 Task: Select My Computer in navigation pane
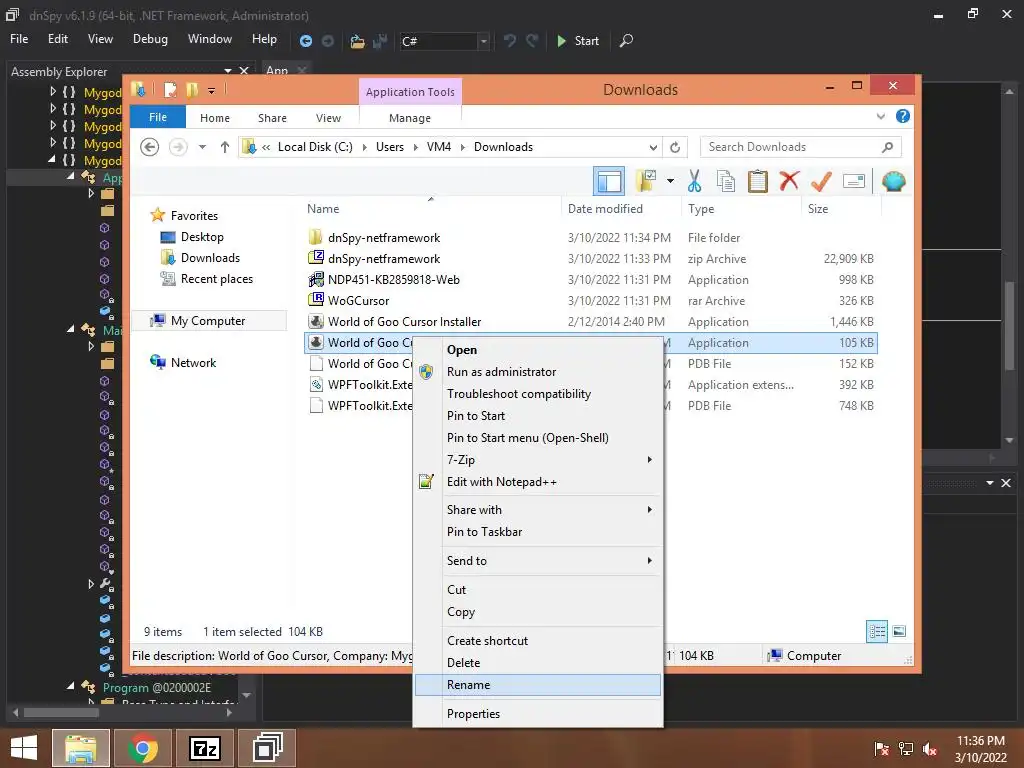(x=208, y=321)
